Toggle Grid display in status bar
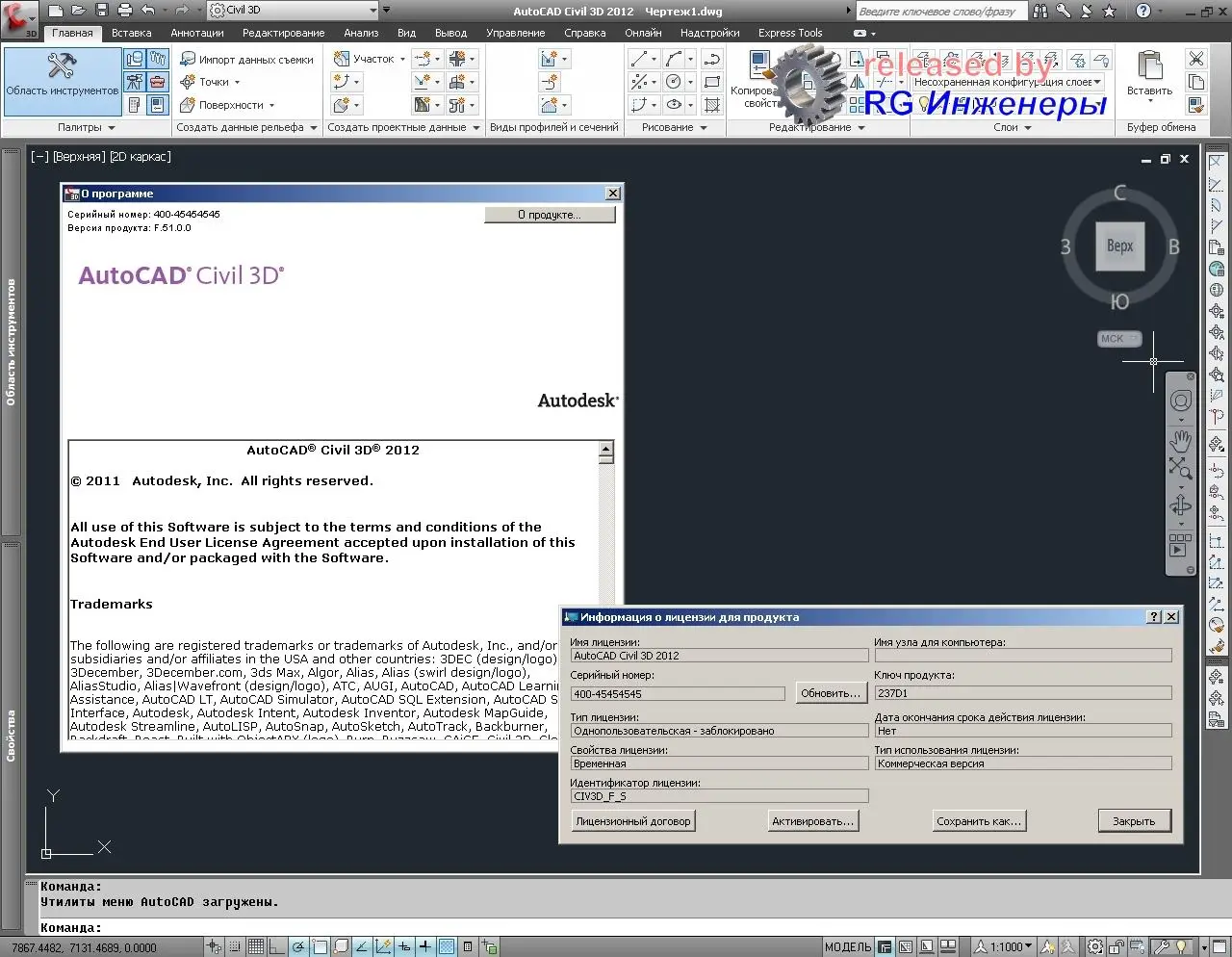This screenshot has width=1232, height=957. tap(256, 947)
